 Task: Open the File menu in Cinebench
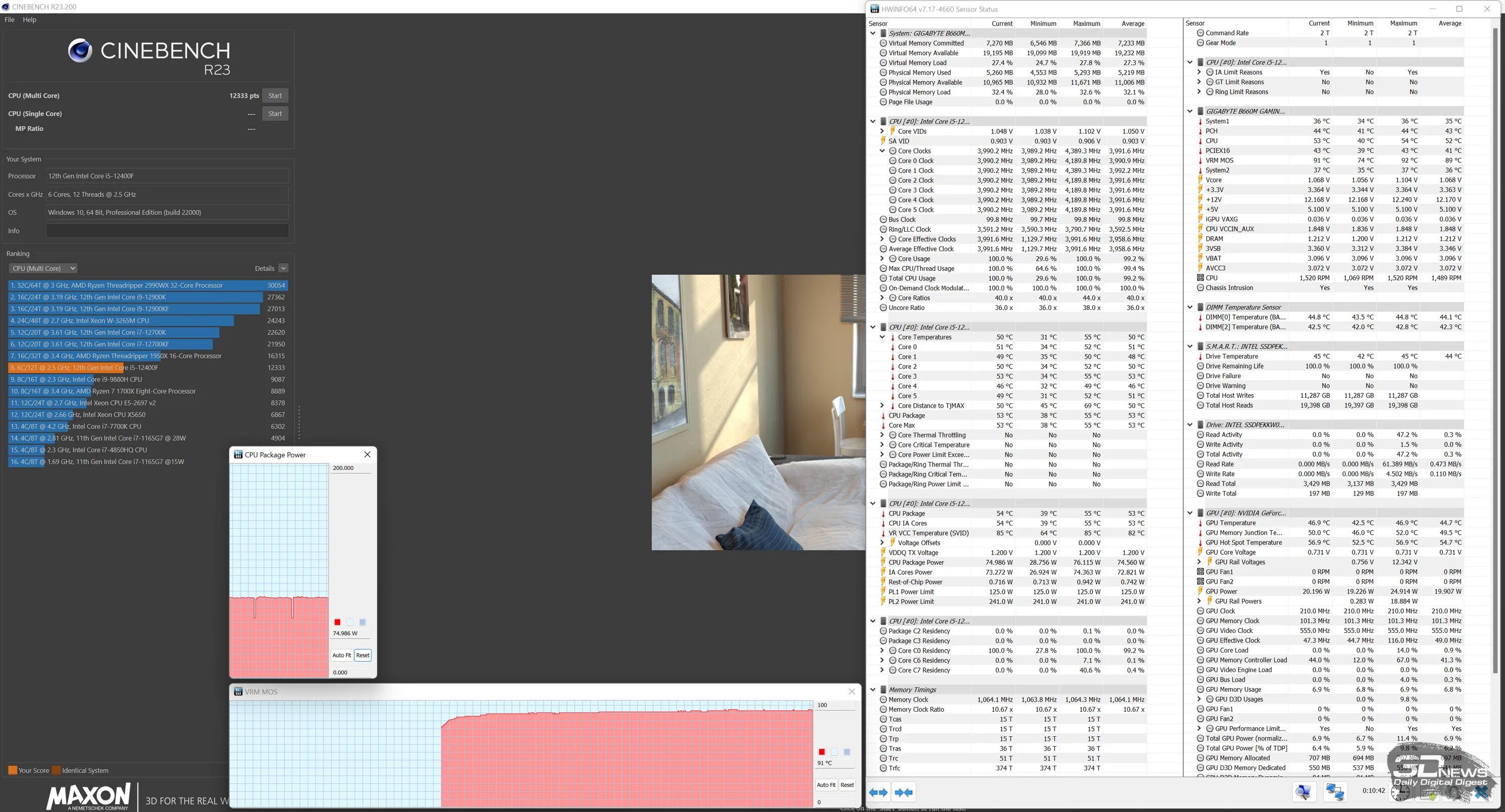click(x=10, y=19)
